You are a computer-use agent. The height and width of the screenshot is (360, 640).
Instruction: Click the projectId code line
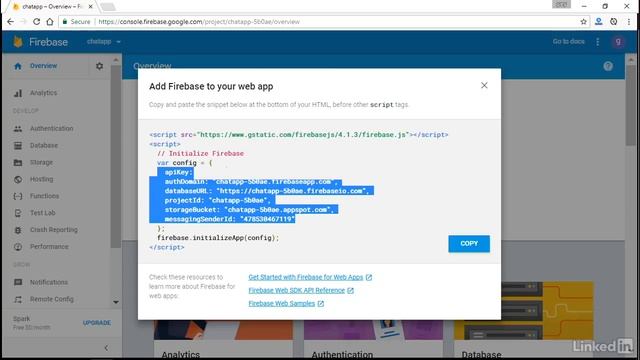click(x=218, y=200)
